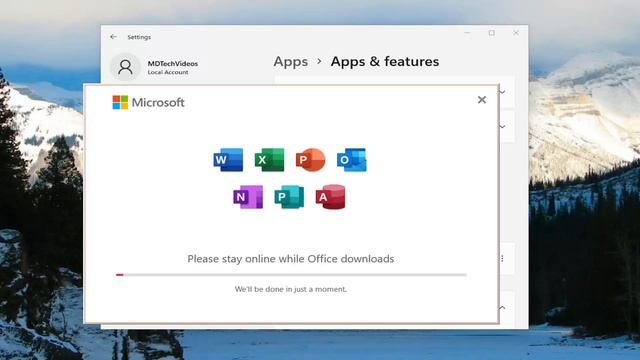This screenshot has height=360, width=640.
Task: Collapse the up-chevron section in the Settings window
Action: 502,307
